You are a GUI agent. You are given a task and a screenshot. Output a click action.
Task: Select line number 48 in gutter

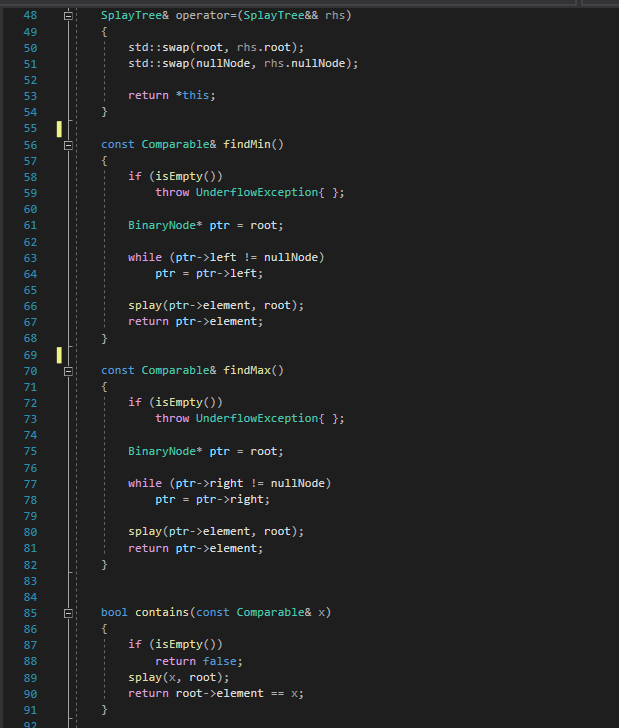point(30,15)
